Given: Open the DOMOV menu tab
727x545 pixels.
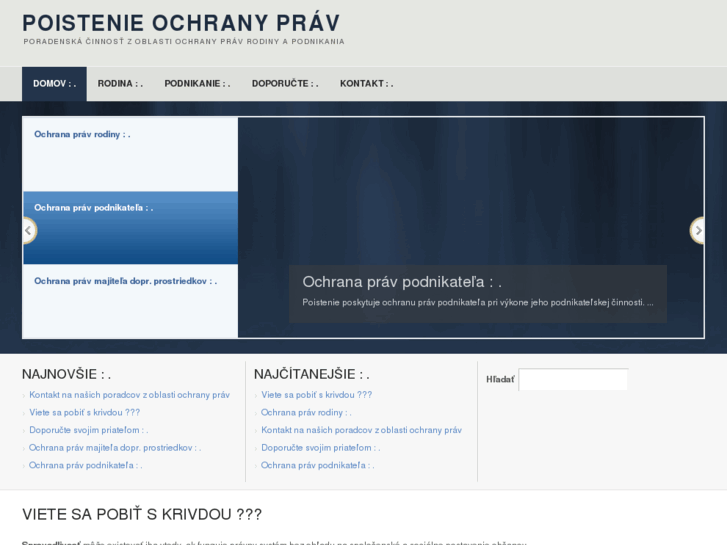Looking at the screenshot, I should click(x=54, y=84).
